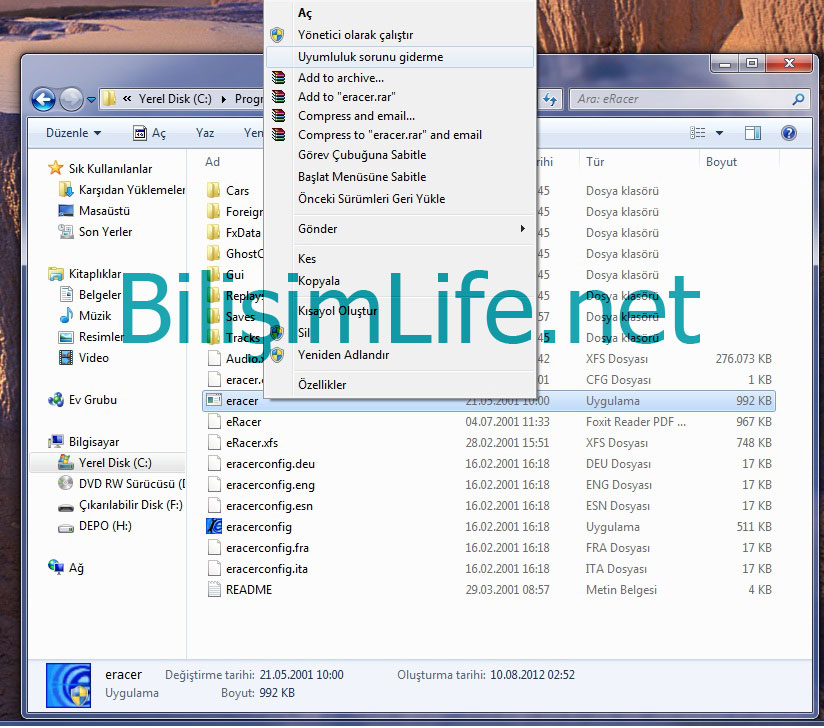Choose Önceki Sürümleri Geri Yükle
The image size is (824, 728).
[x=400, y=199]
